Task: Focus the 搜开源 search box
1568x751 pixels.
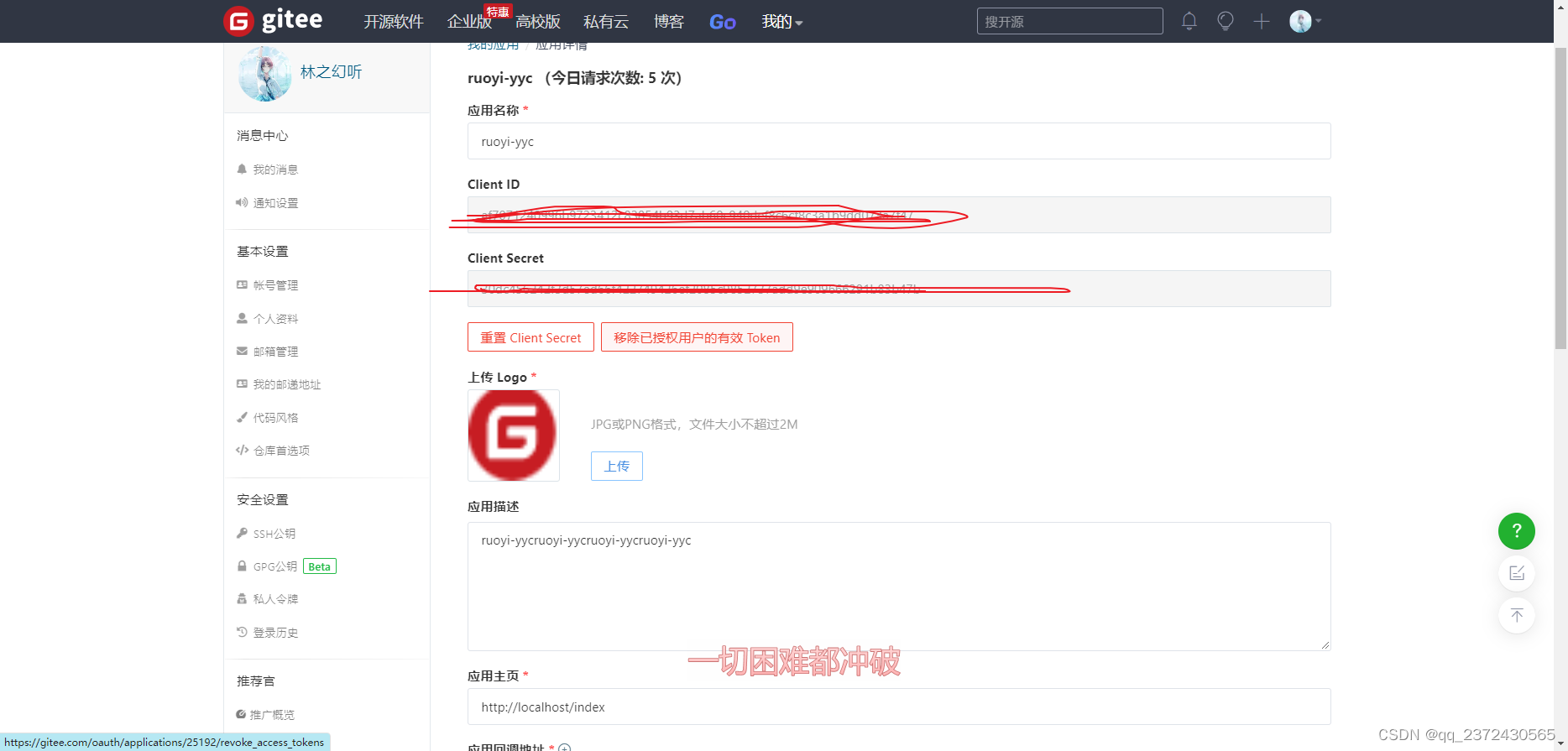Action: tap(1070, 21)
